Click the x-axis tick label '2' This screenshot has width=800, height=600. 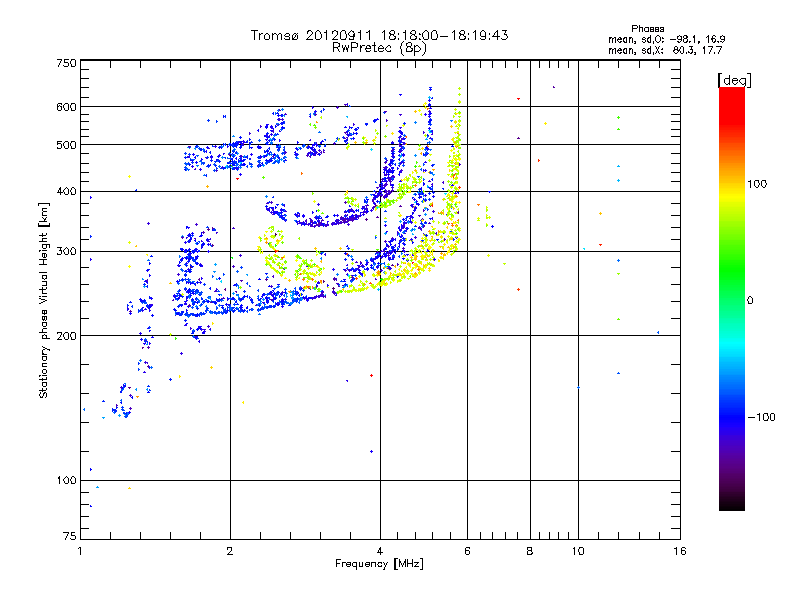tap(230, 551)
